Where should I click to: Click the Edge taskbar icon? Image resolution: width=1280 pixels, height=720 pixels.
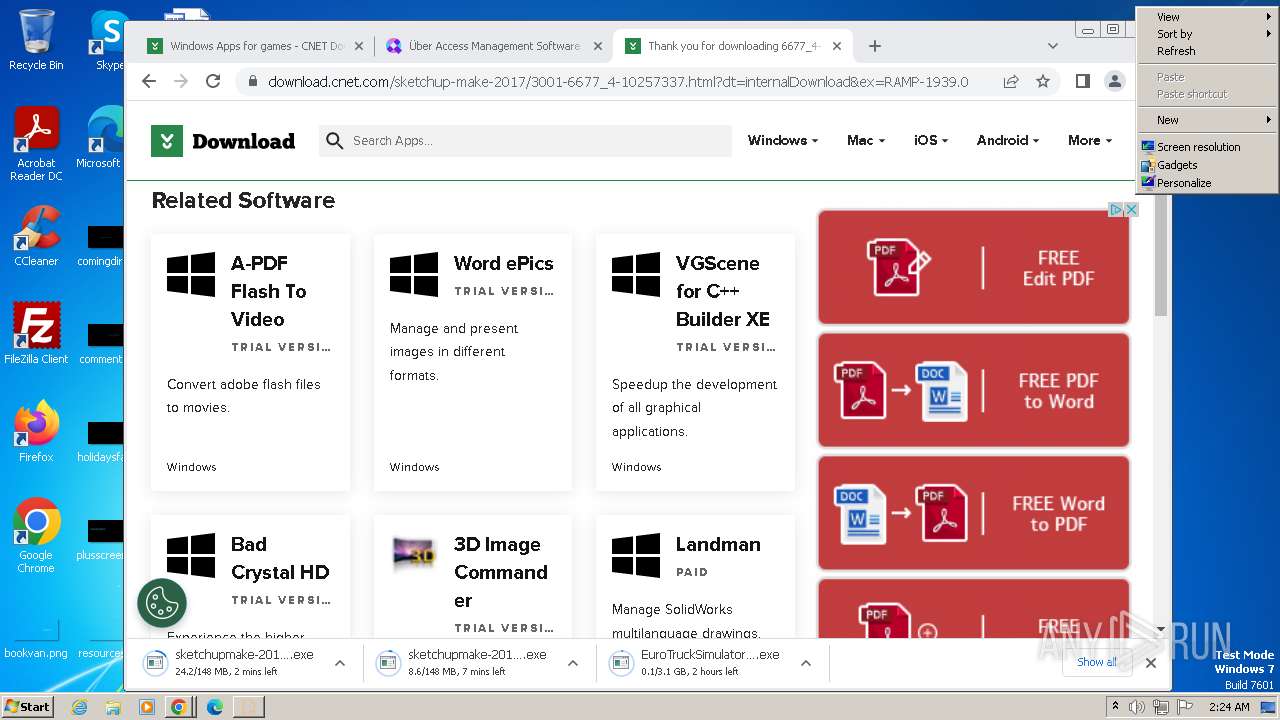pos(214,707)
